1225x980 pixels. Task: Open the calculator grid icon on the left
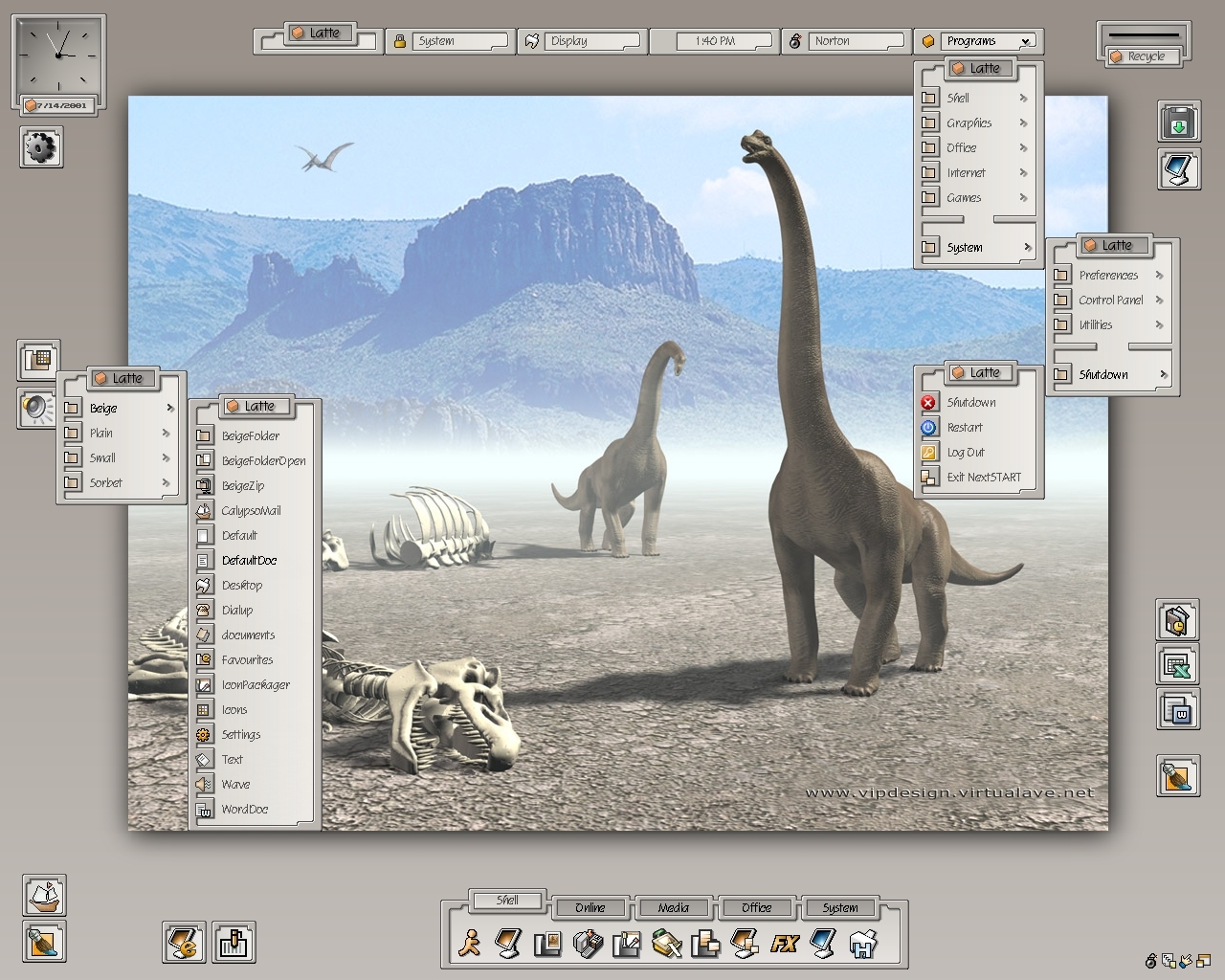point(38,360)
